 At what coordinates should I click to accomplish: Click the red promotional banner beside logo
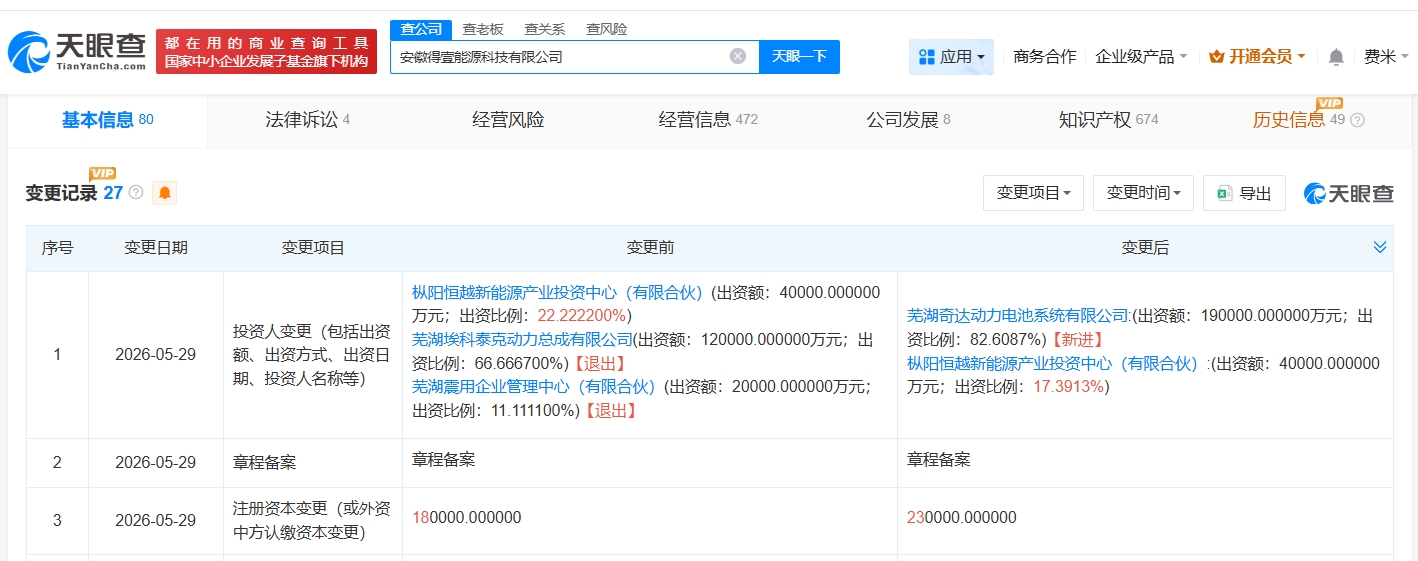[x=266, y=51]
